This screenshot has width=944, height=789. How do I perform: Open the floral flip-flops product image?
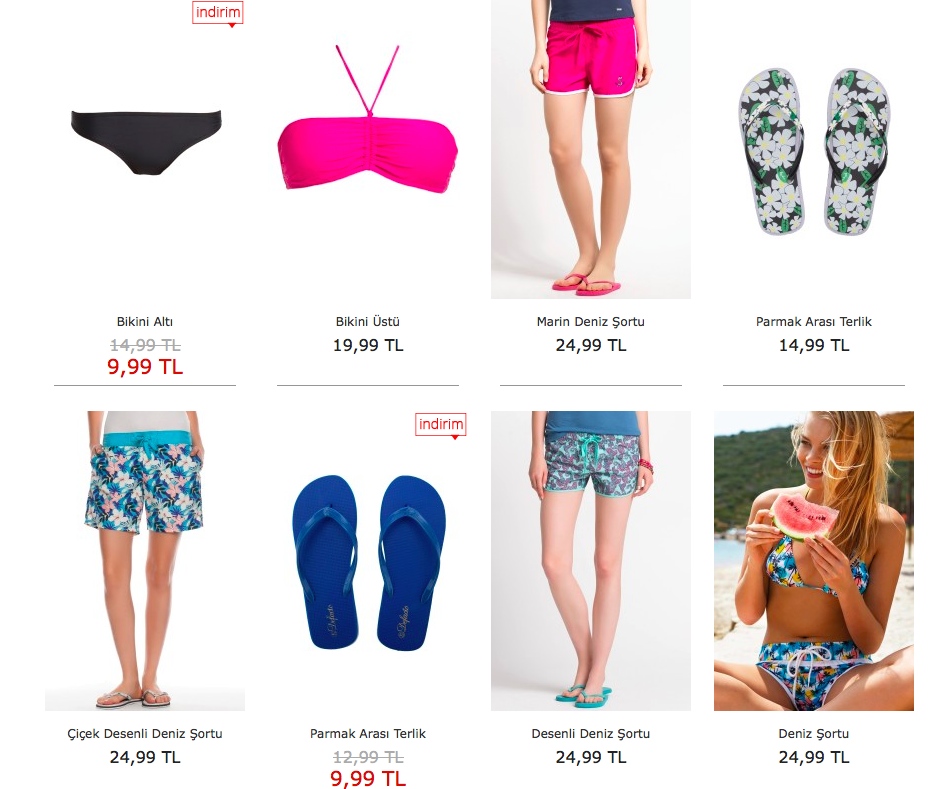pyautogui.click(x=814, y=149)
